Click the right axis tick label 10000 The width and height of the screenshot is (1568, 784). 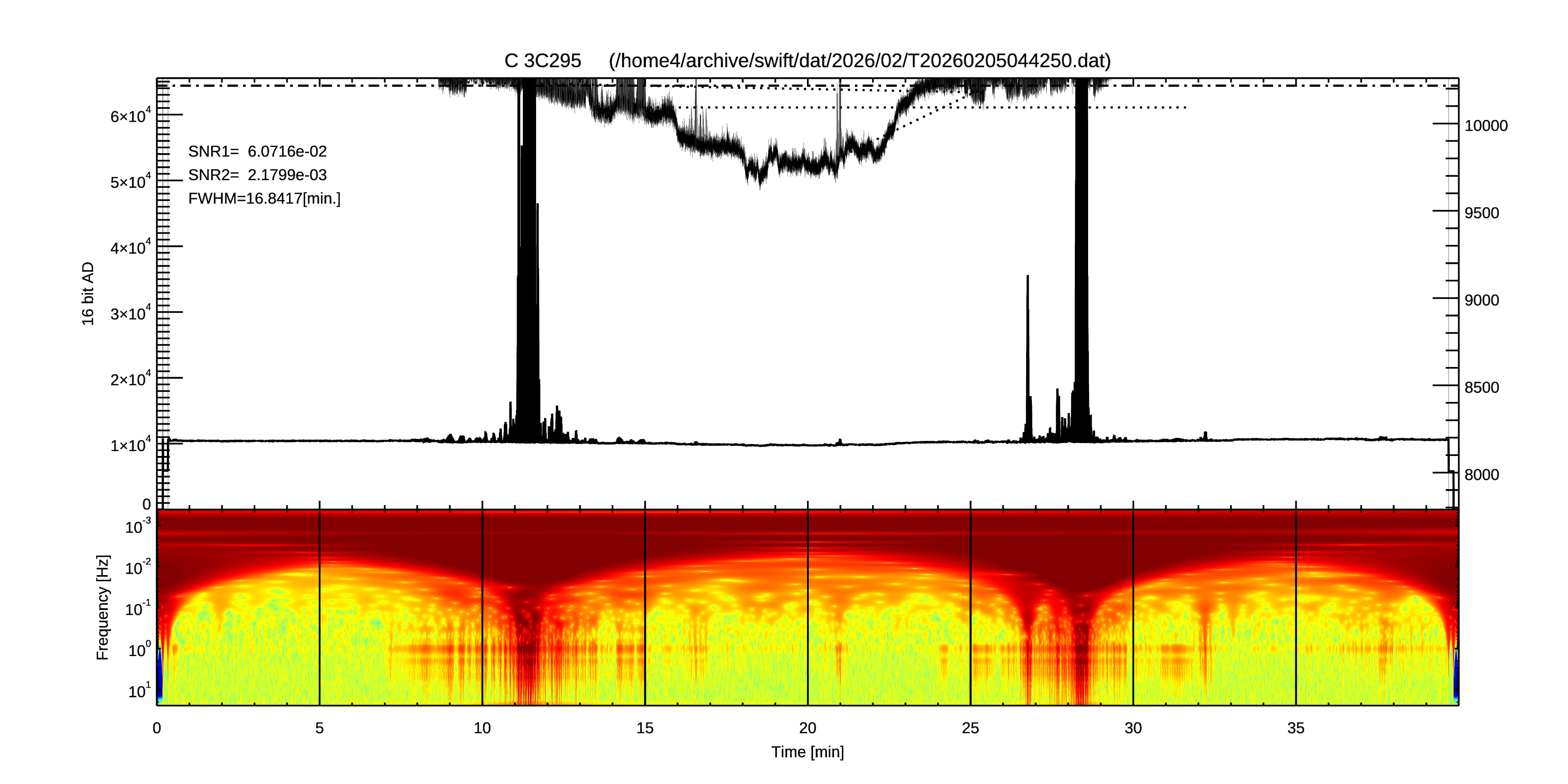tap(1486, 126)
